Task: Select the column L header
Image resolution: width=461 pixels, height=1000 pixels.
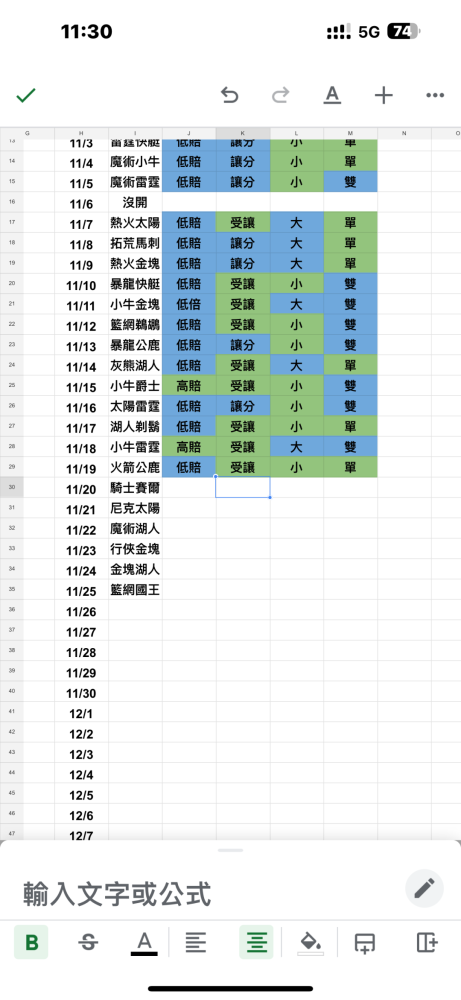Action: 296,133
